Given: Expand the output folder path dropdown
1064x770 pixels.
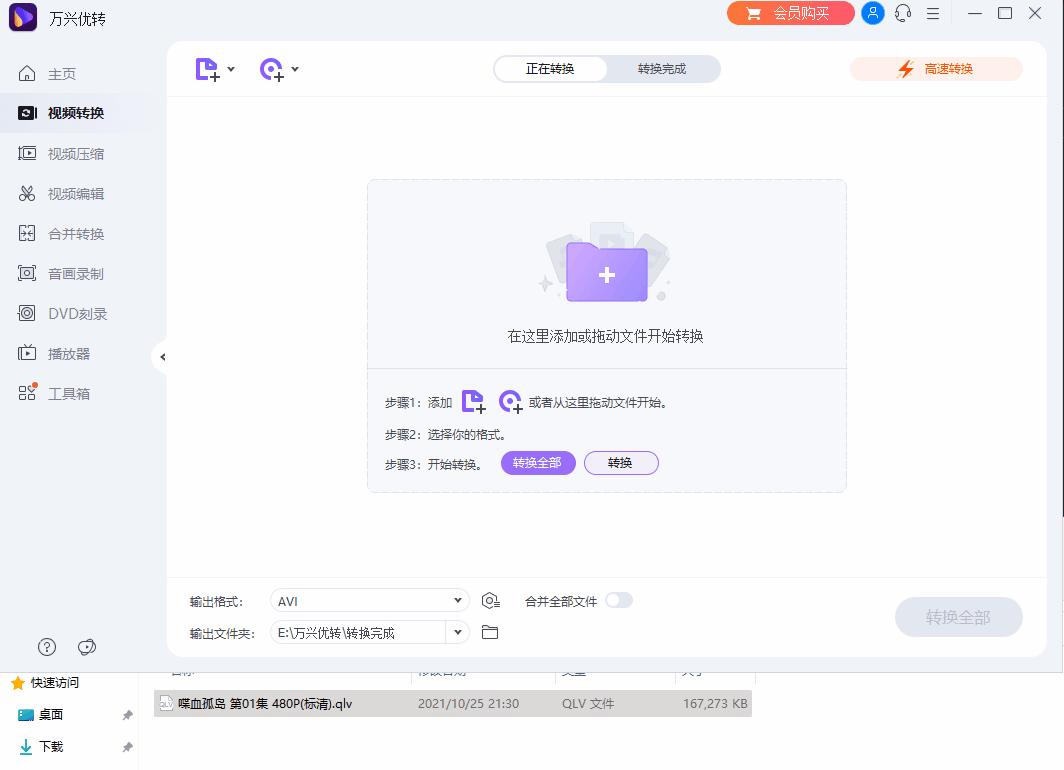Looking at the screenshot, I should (457, 632).
